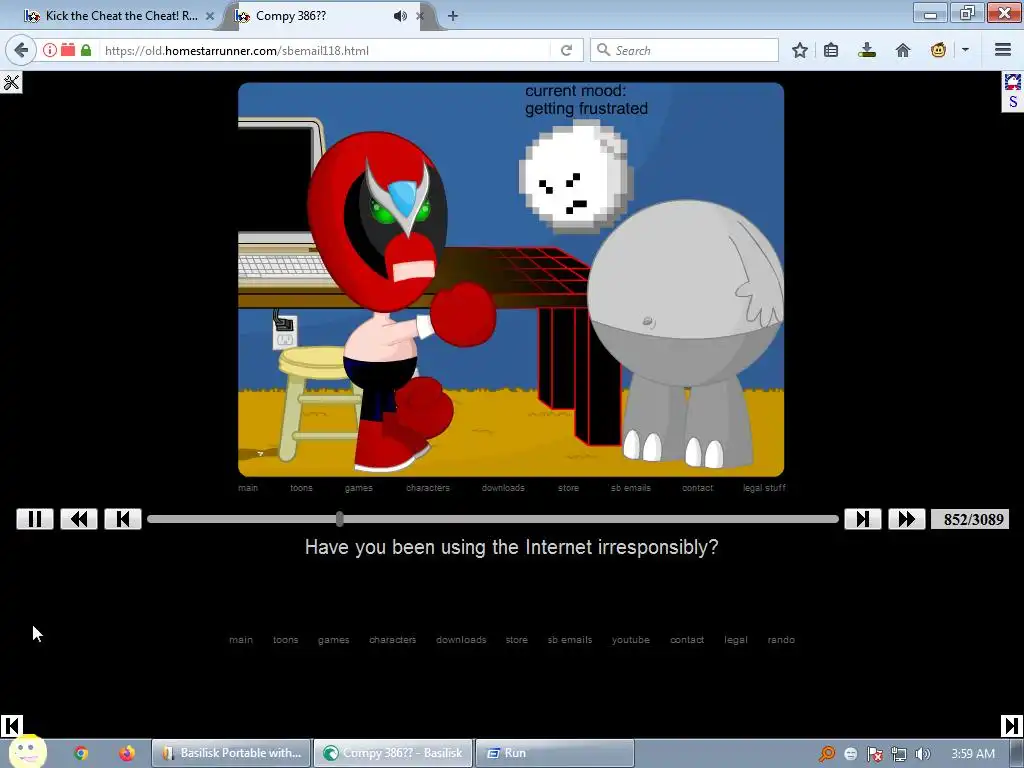Click the 'main' link in bottom navigation
This screenshot has width=1024, height=768.
(241, 640)
